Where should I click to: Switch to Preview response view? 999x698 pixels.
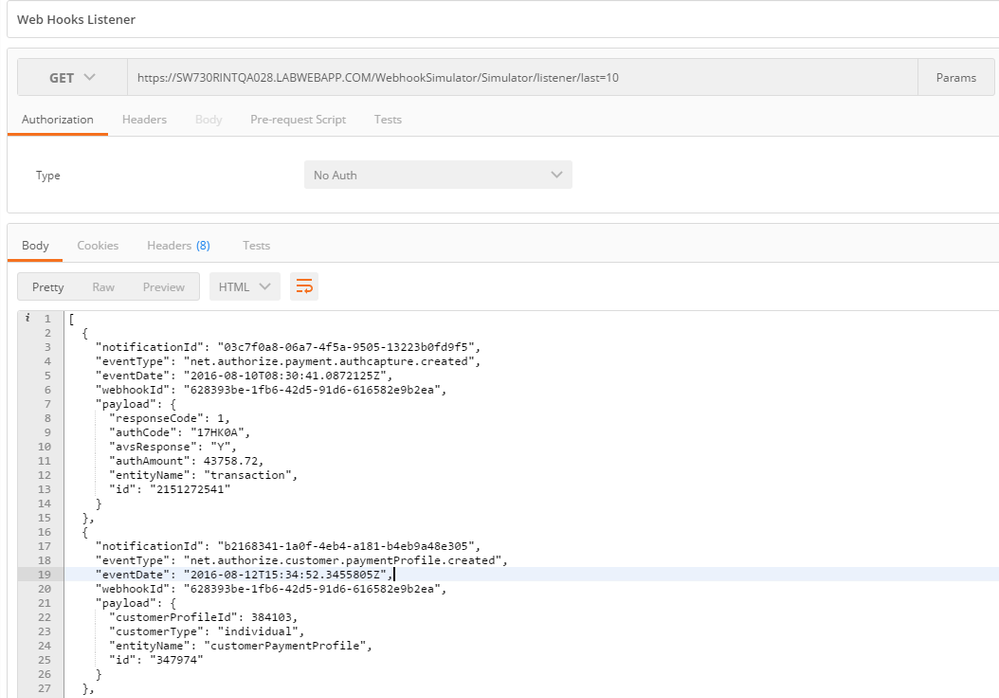163,287
